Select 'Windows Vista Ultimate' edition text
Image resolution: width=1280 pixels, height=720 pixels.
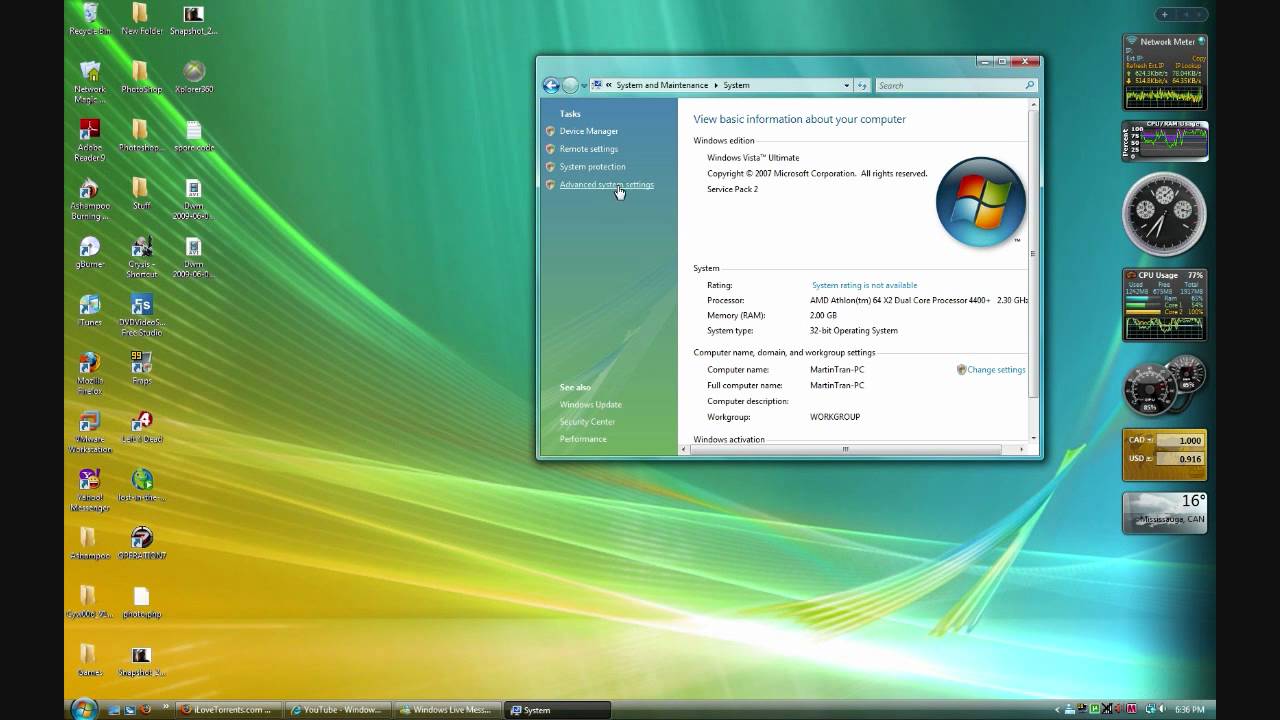pos(753,158)
